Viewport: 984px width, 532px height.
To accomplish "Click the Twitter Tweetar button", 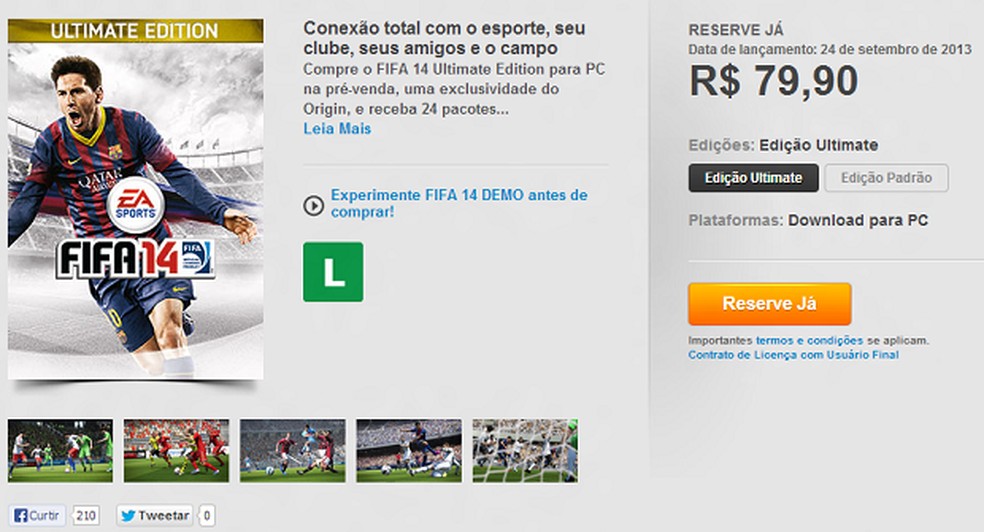I will click(156, 516).
